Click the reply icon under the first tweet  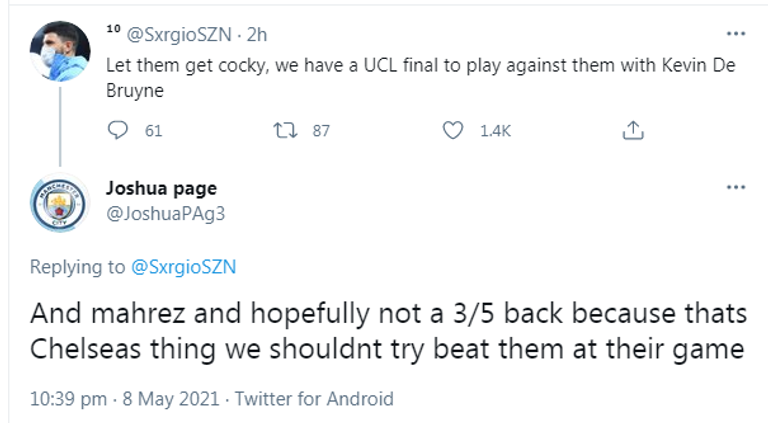(118, 130)
